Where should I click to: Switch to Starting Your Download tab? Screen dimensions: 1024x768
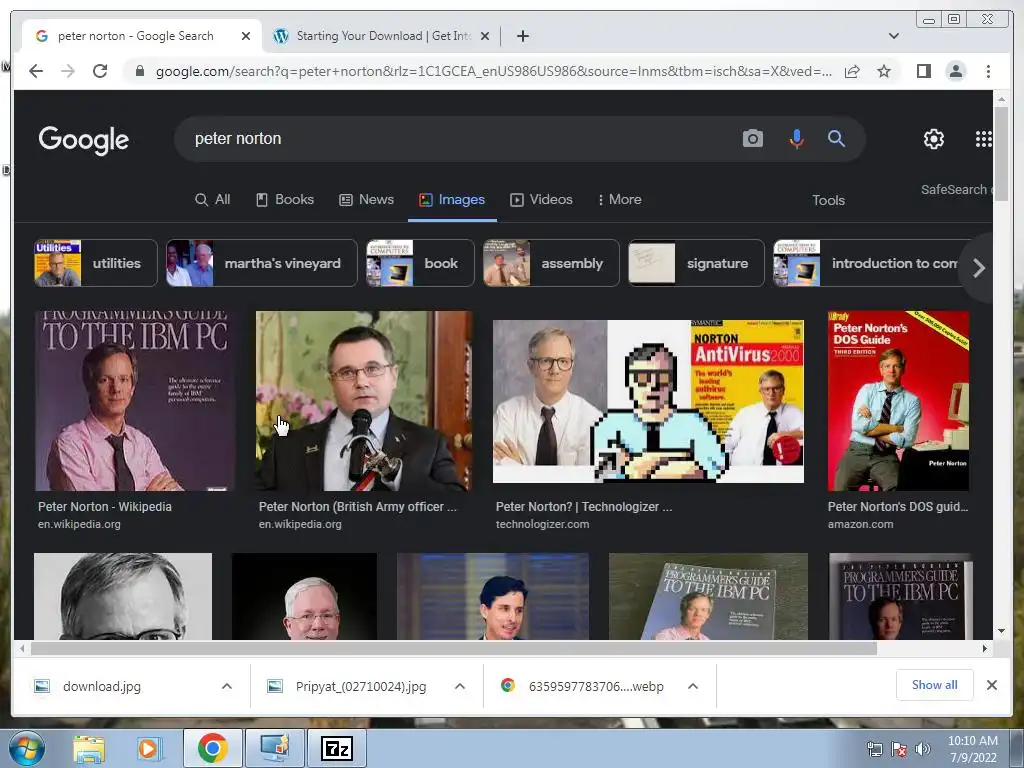coord(382,36)
